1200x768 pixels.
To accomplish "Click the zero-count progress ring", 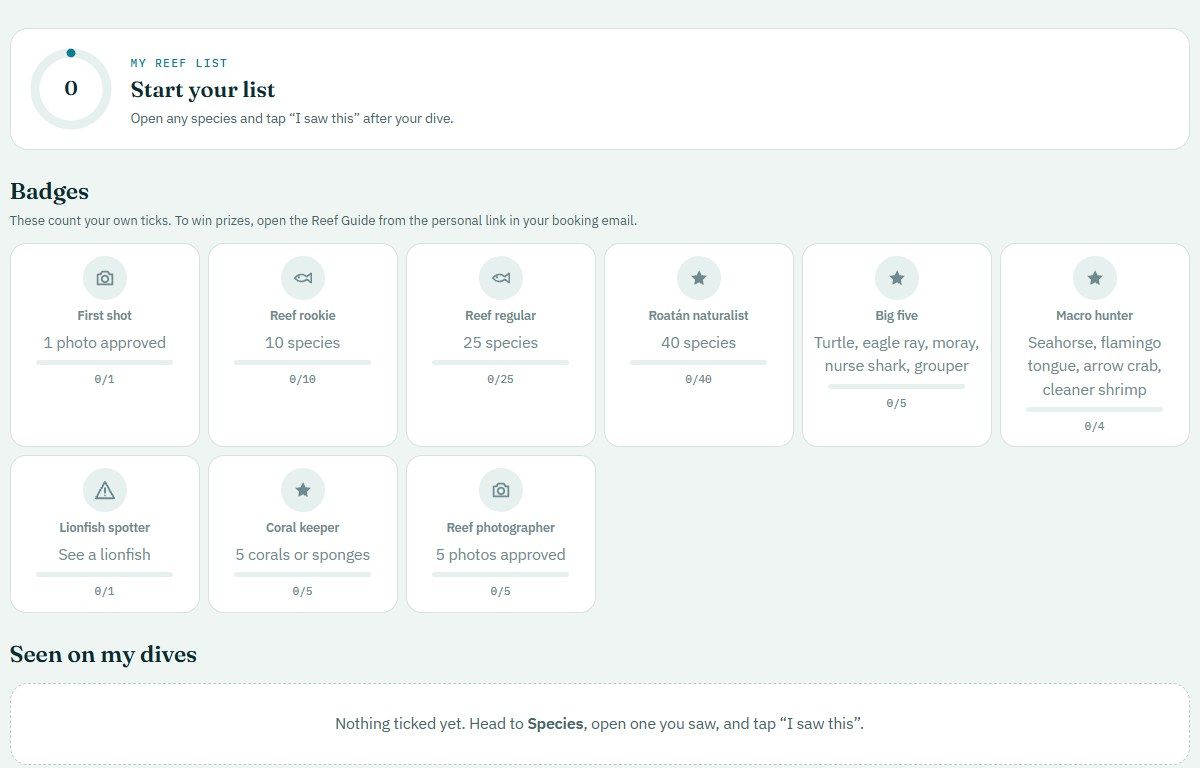I will click(71, 89).
